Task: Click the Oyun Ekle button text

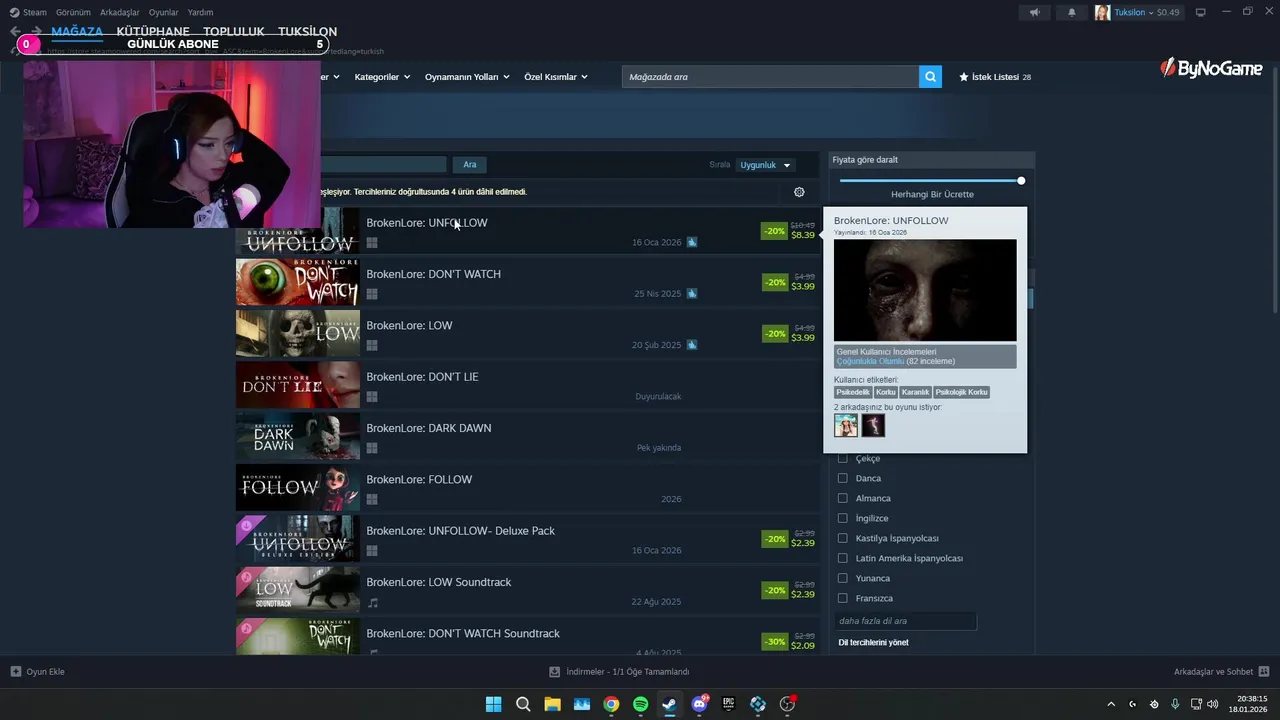Action: point(45,672)
